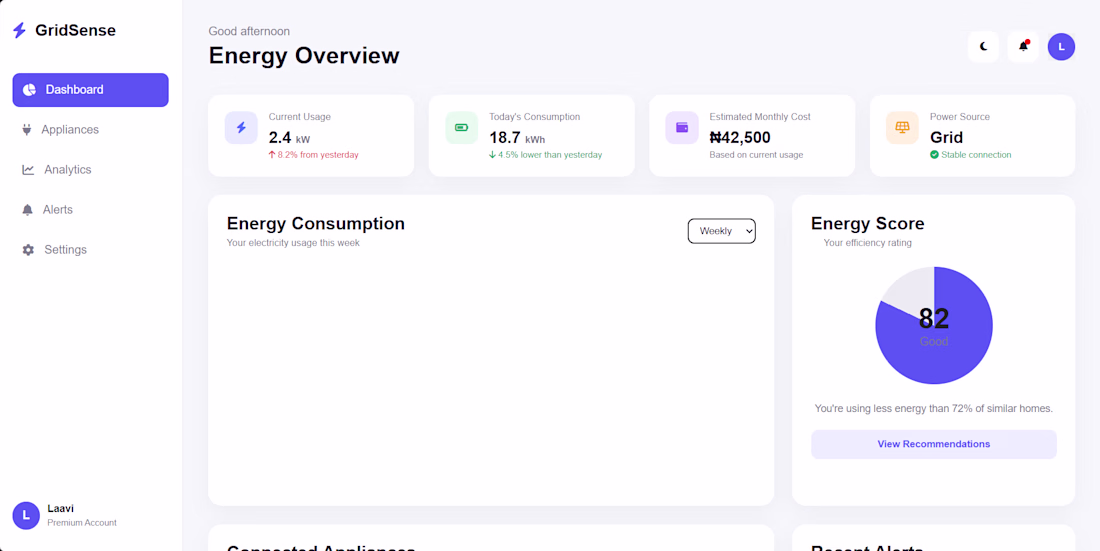The height and width of the screenshot is (551, 1100).
Task: Click the GridSense lightning bolt logo
Action: point(20,30)
